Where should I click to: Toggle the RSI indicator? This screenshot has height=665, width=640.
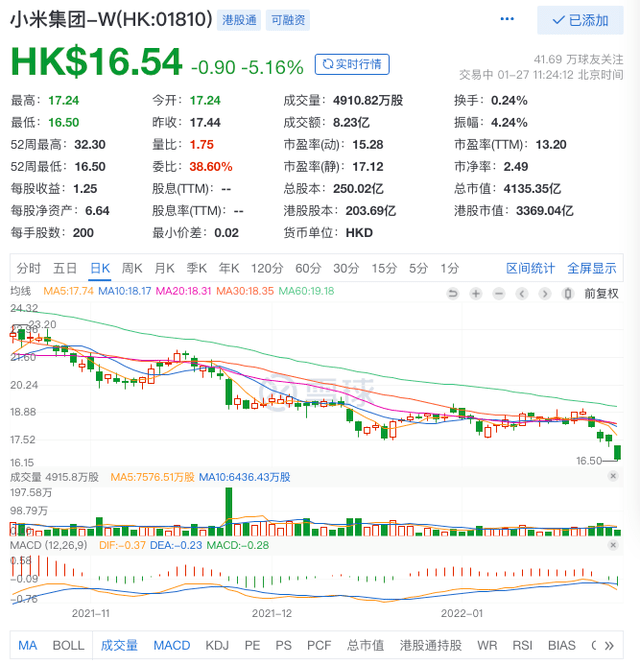tap(522, 645)
